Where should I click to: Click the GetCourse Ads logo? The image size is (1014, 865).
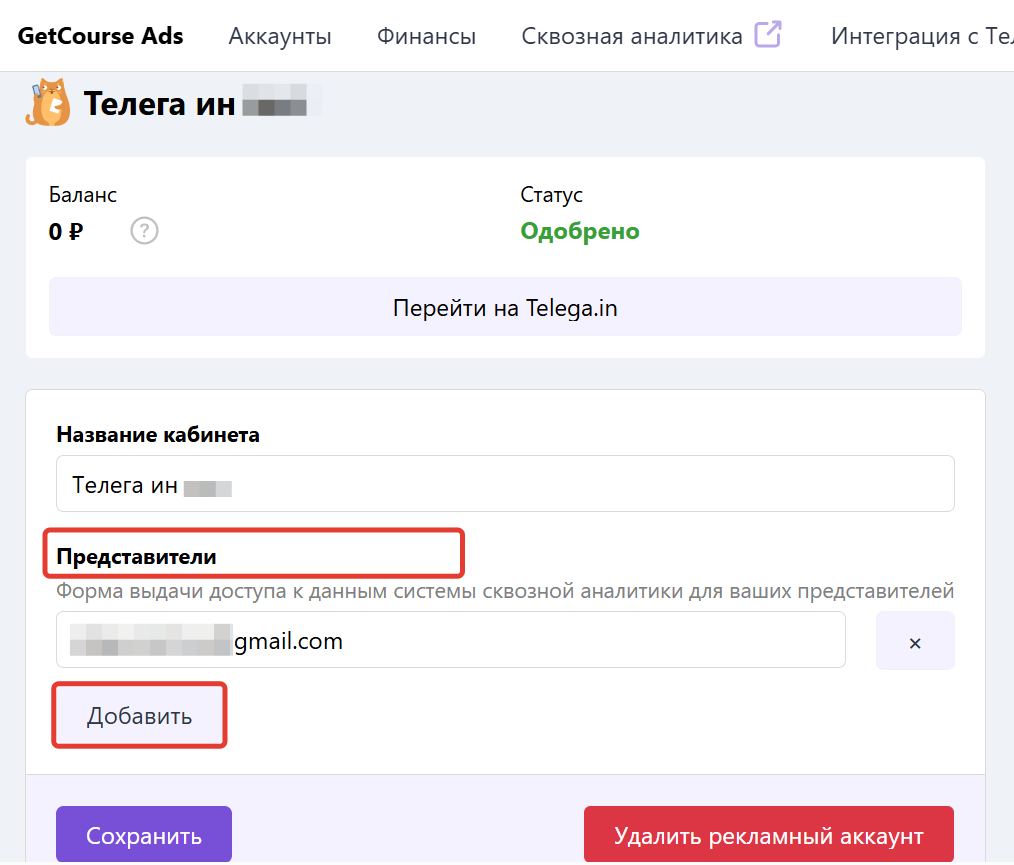[100, 35]
